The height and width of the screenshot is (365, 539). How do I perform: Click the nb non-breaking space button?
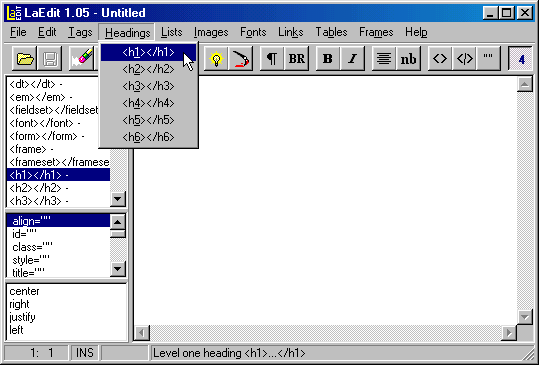coord(408,59)
